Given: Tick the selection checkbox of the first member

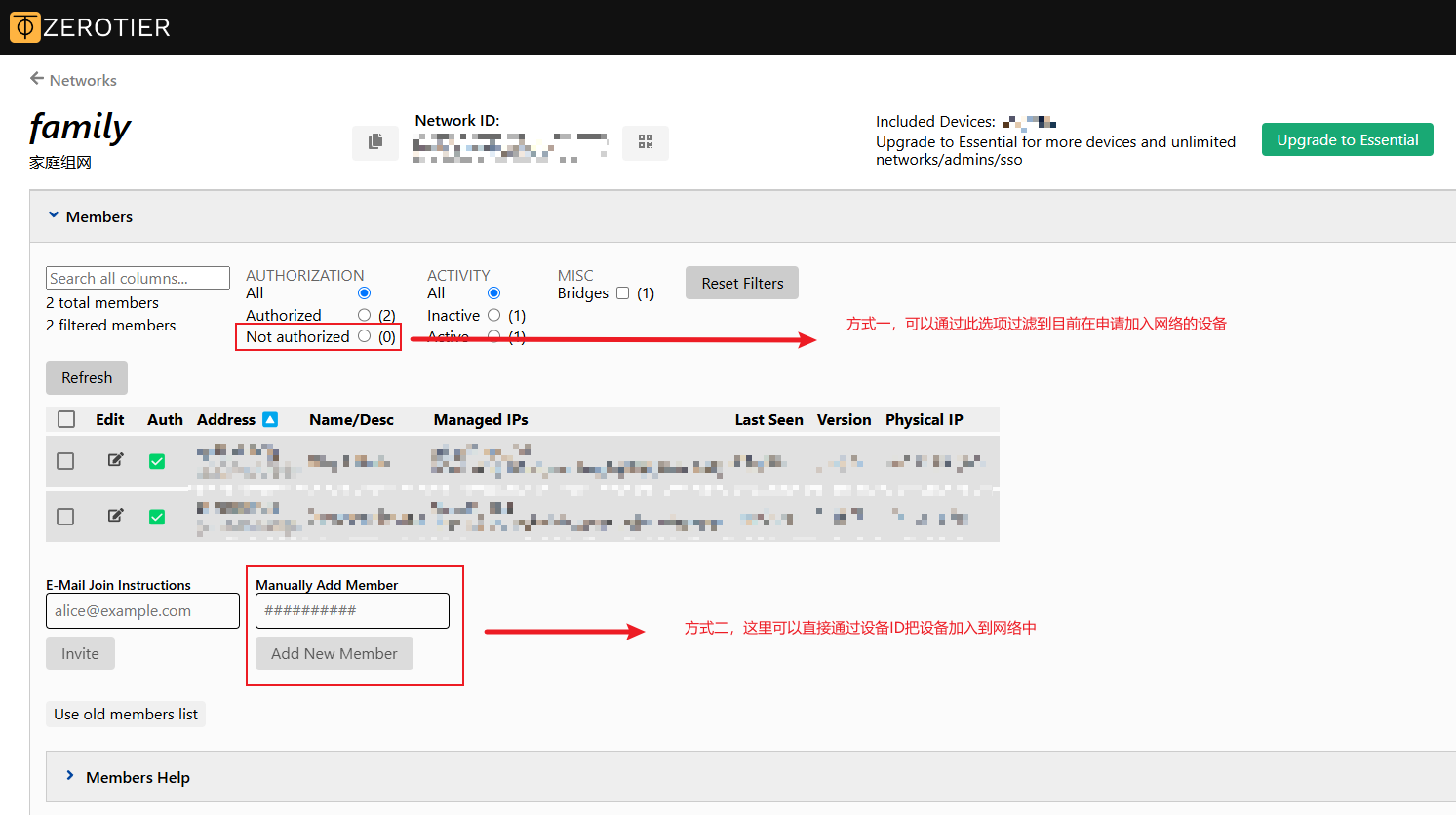Looking at the screenshot, I should point(65,461).
